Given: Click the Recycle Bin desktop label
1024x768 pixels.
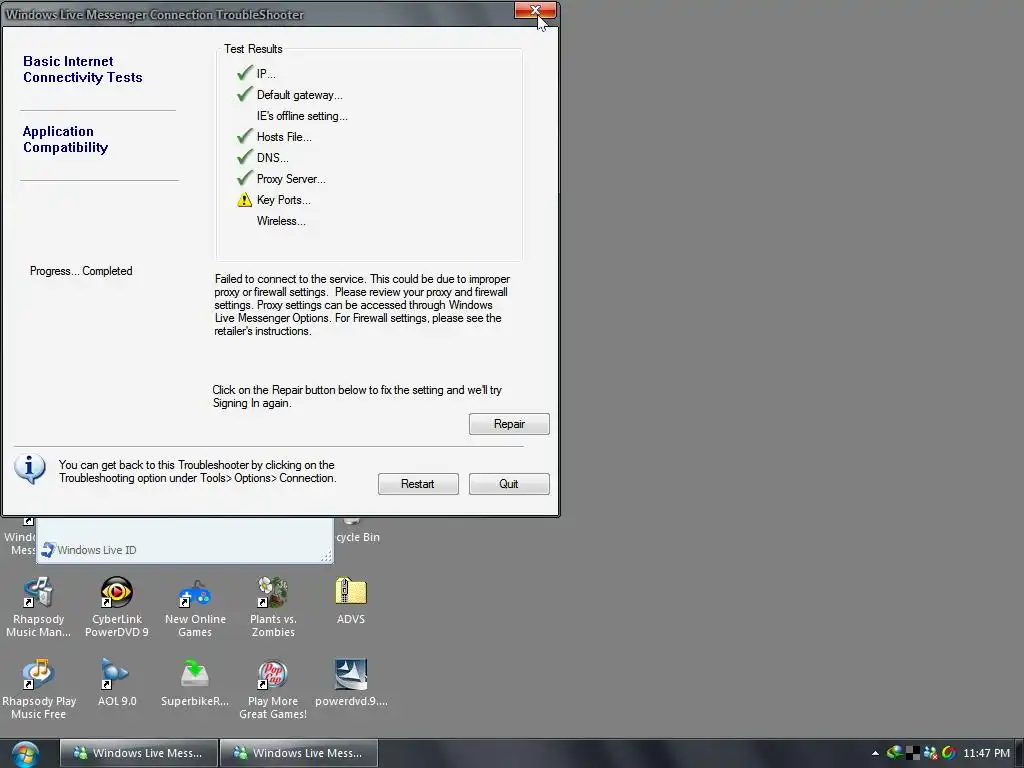Looking at the screenshot, I should [x=358, y=537].
